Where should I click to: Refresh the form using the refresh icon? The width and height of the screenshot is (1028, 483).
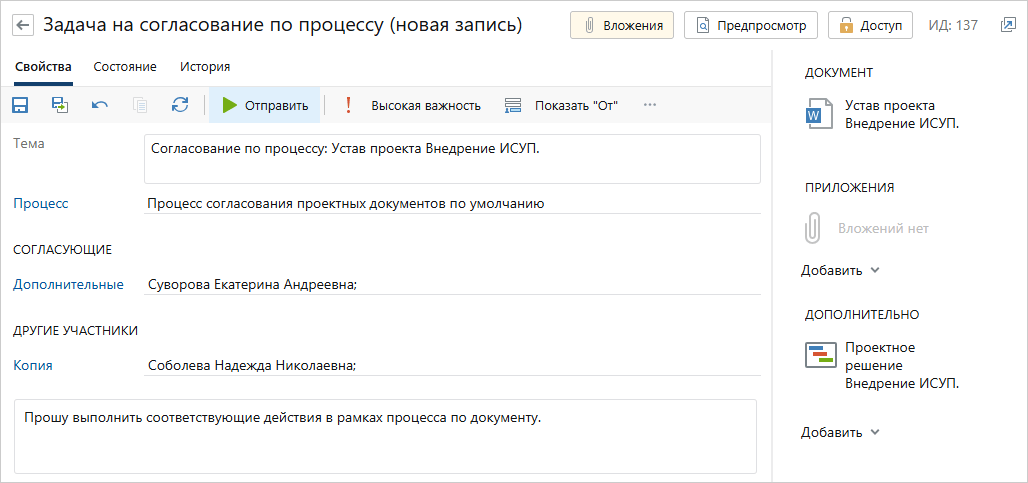(180, 105)
